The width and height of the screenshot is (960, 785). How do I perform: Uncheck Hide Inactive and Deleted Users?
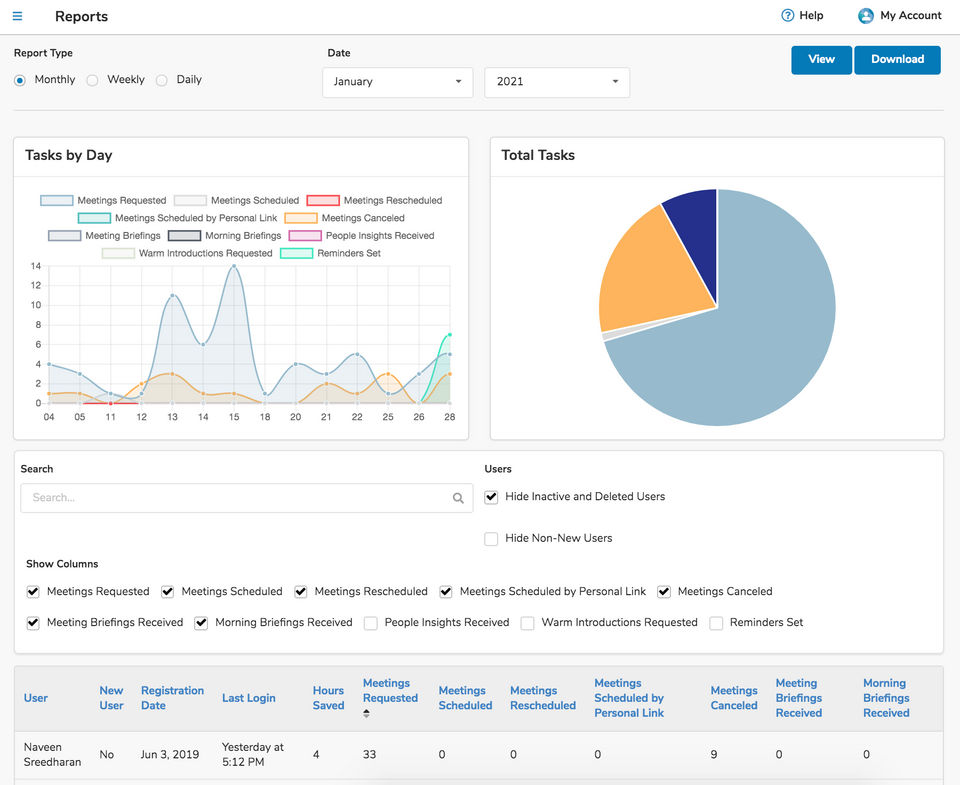491,497
